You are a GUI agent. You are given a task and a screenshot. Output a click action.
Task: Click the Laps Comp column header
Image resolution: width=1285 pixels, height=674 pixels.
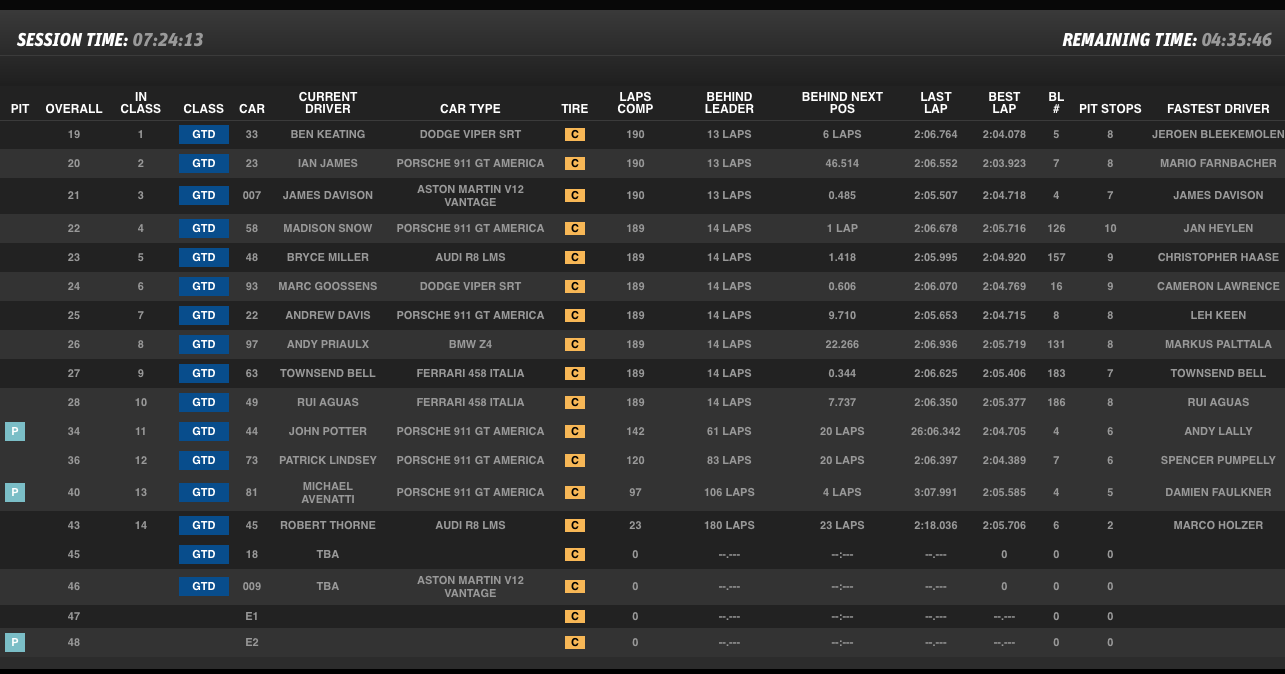pos(635,103)
